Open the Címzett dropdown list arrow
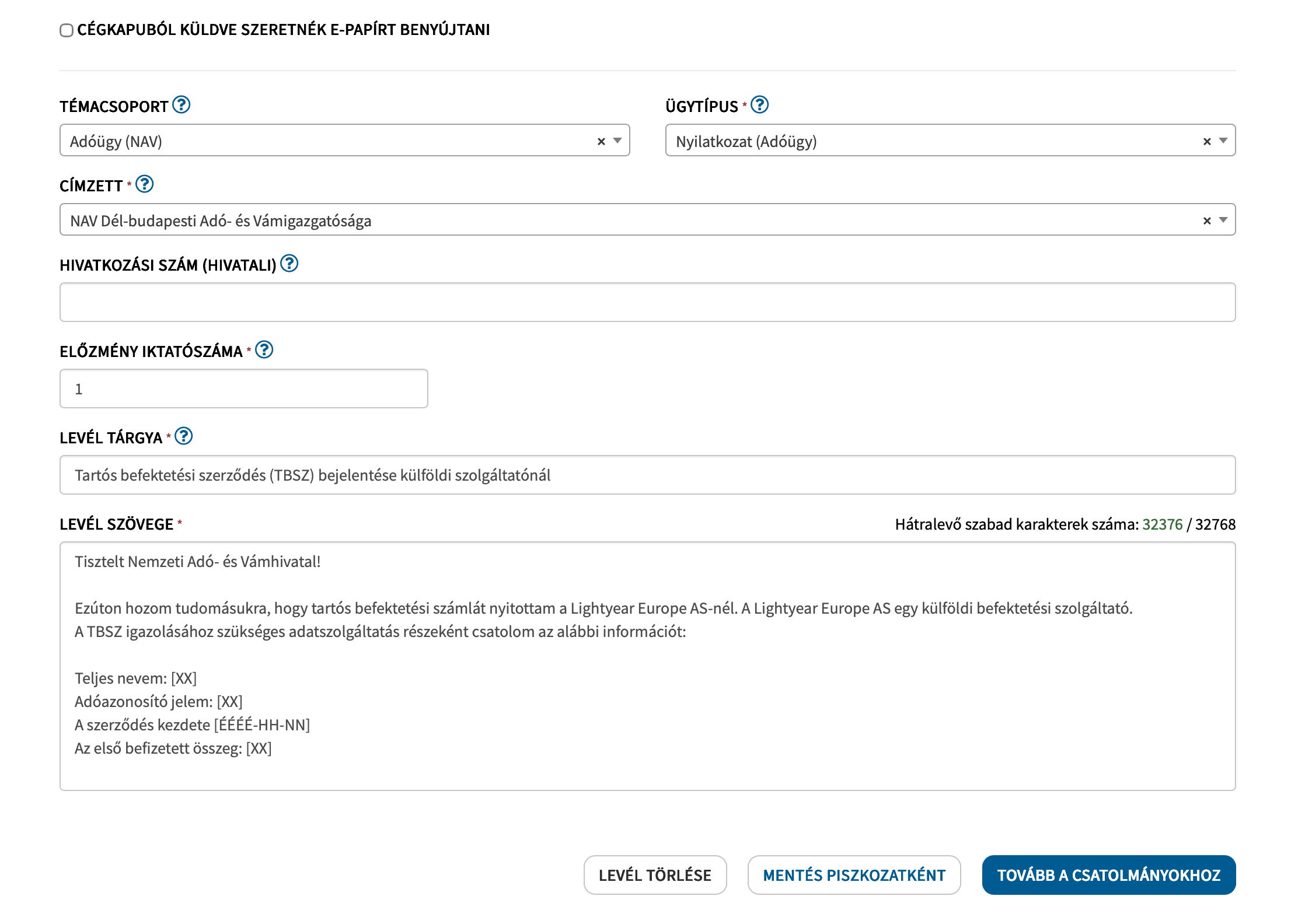 (x=1223, y=220)
